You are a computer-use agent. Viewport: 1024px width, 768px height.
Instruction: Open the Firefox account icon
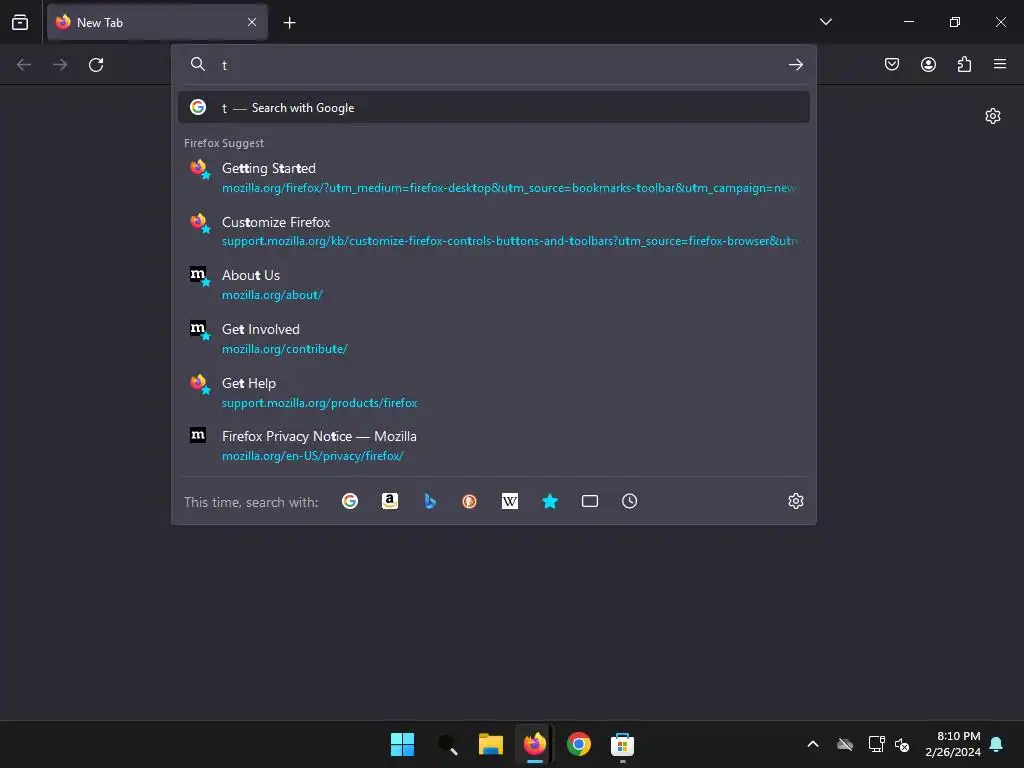[x=928, y=64]
